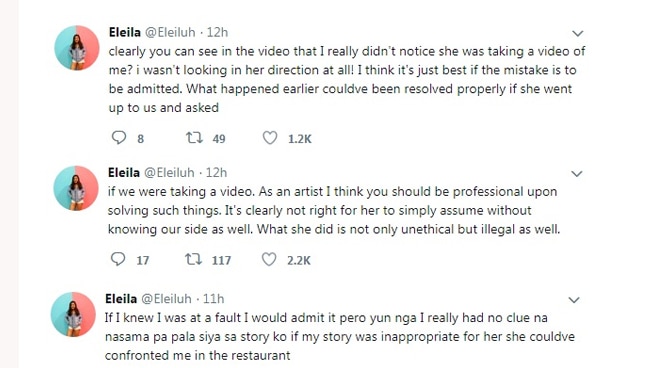Open the 12h timestamp of first tweet
The width and height of the screenshot is (660, 368).
[x=217, y=32]
